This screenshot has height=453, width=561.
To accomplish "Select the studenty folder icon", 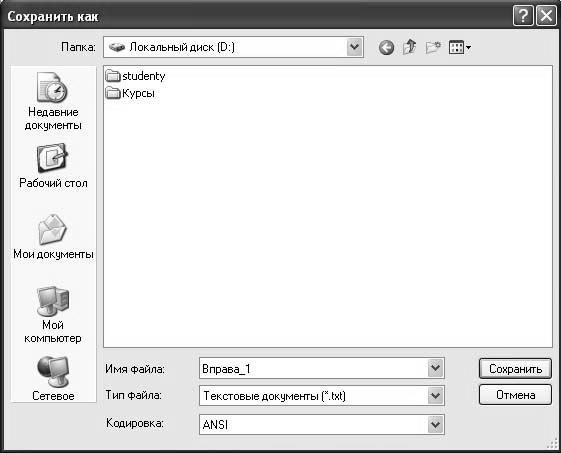I will tap(113, 76).
